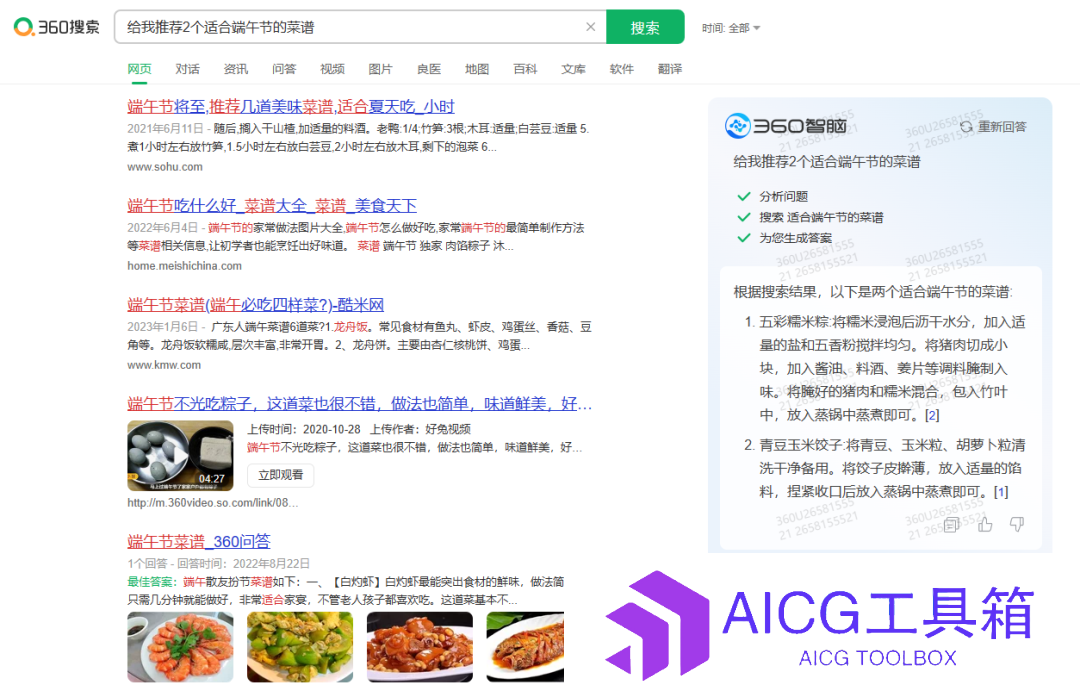Open result 端午节将至,推荐几道美味菜谱

[291, 107]
